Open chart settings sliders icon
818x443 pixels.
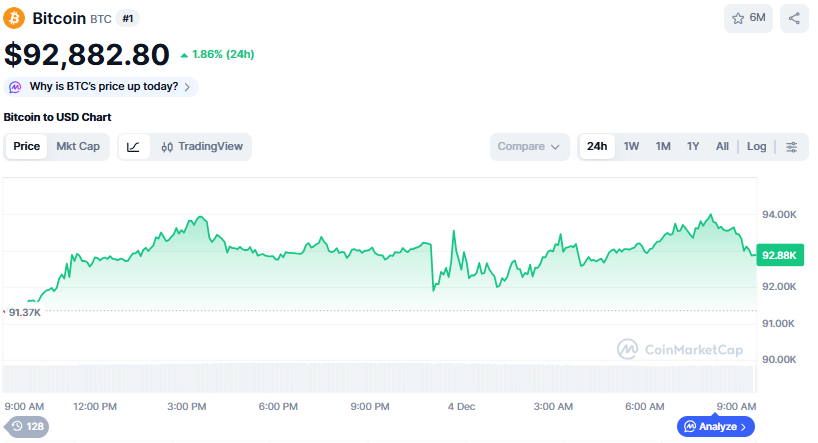[x=791, y=147]
